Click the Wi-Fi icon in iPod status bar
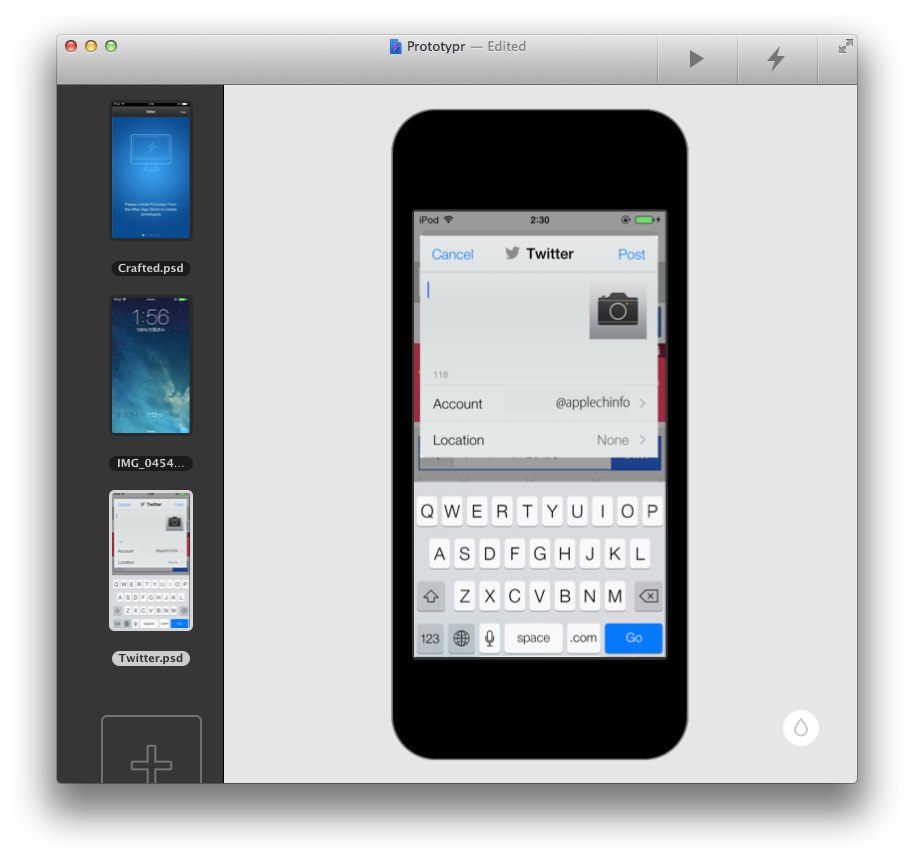Image resolution: width=914 pixels, height=862 pixels. coord(448,220)
